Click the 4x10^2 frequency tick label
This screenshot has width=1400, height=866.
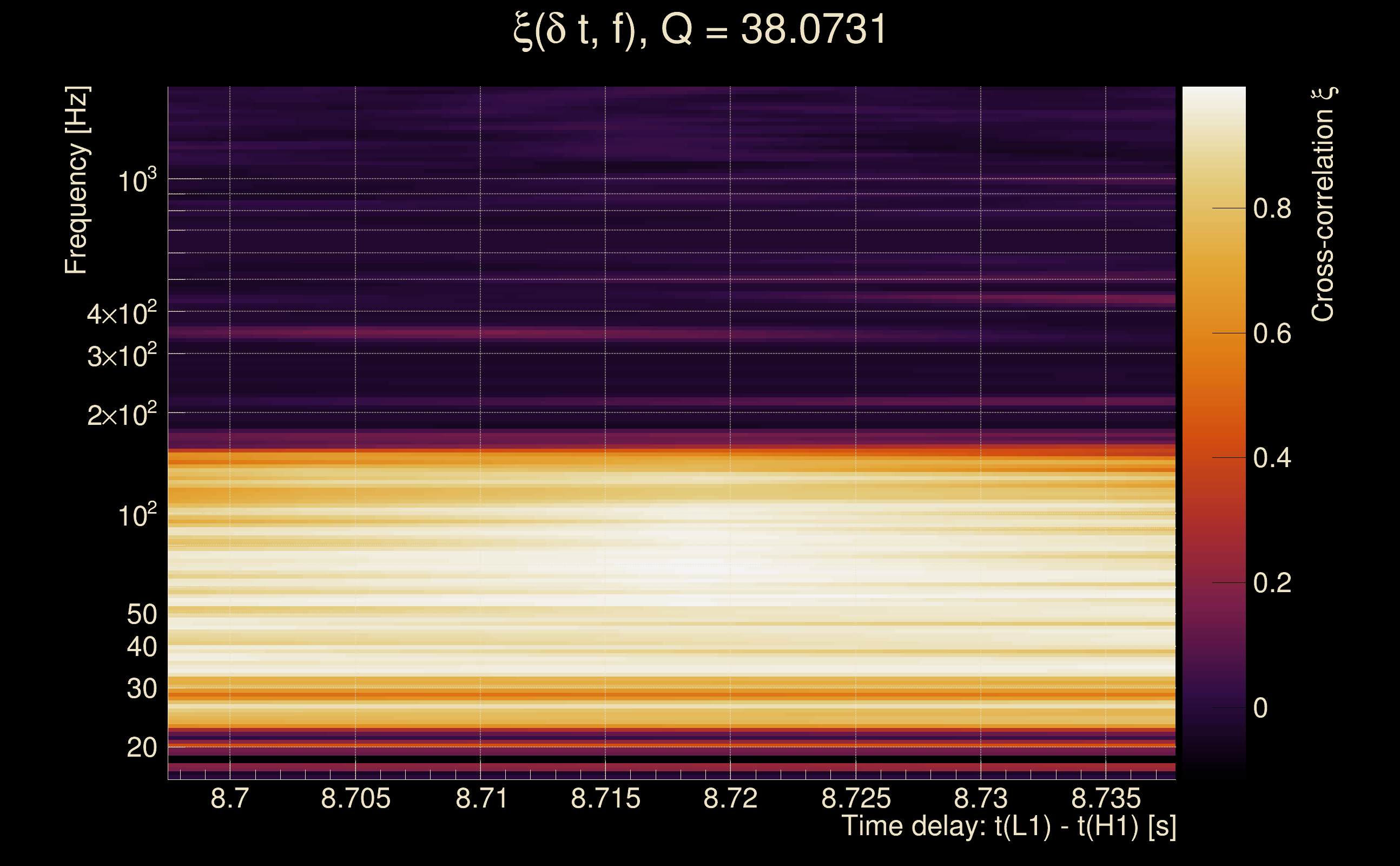121,314
